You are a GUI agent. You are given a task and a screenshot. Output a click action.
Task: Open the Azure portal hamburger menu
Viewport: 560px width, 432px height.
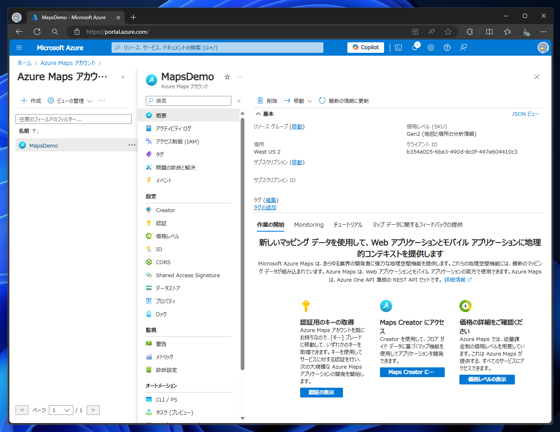[x=19, y=47]
